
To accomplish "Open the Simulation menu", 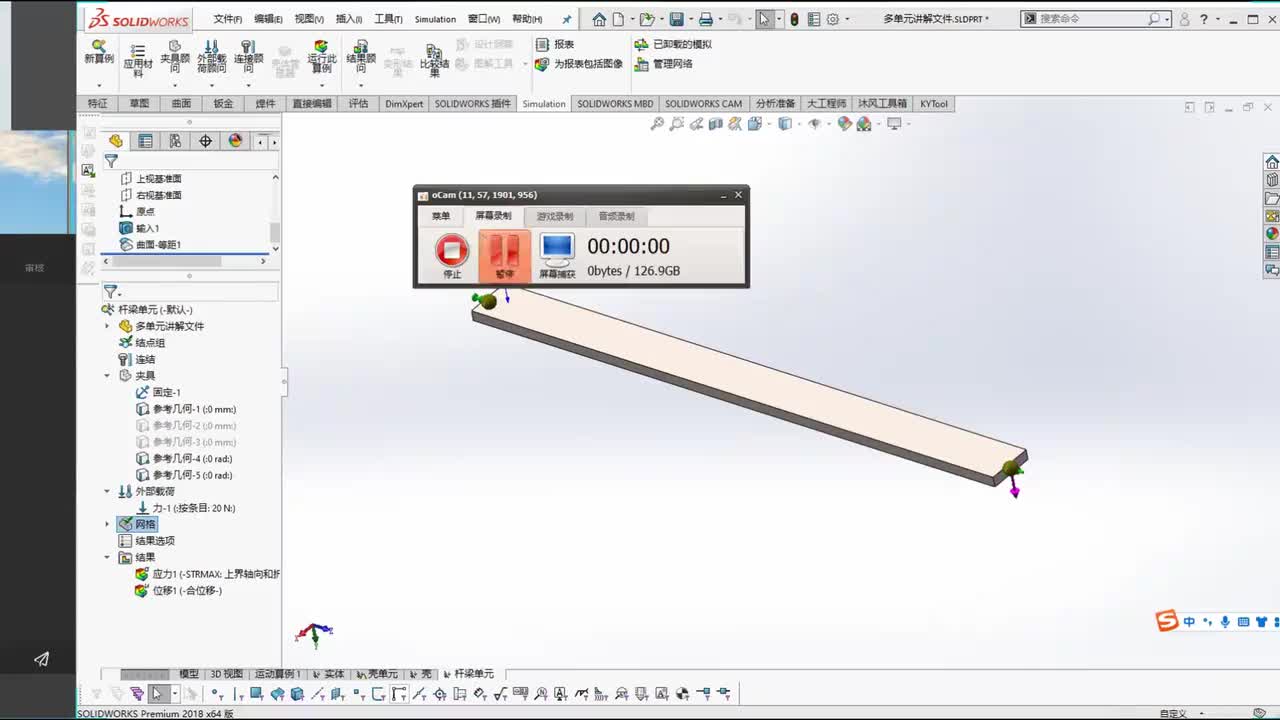I will (x=435, y=19).
